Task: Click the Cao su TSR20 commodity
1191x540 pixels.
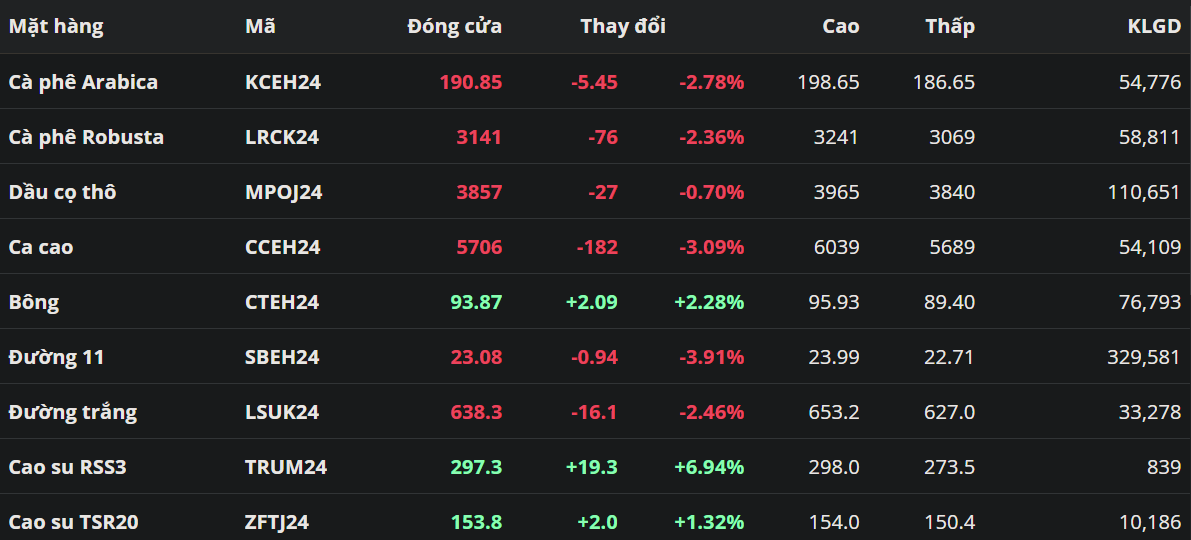Action: (73, 522)
